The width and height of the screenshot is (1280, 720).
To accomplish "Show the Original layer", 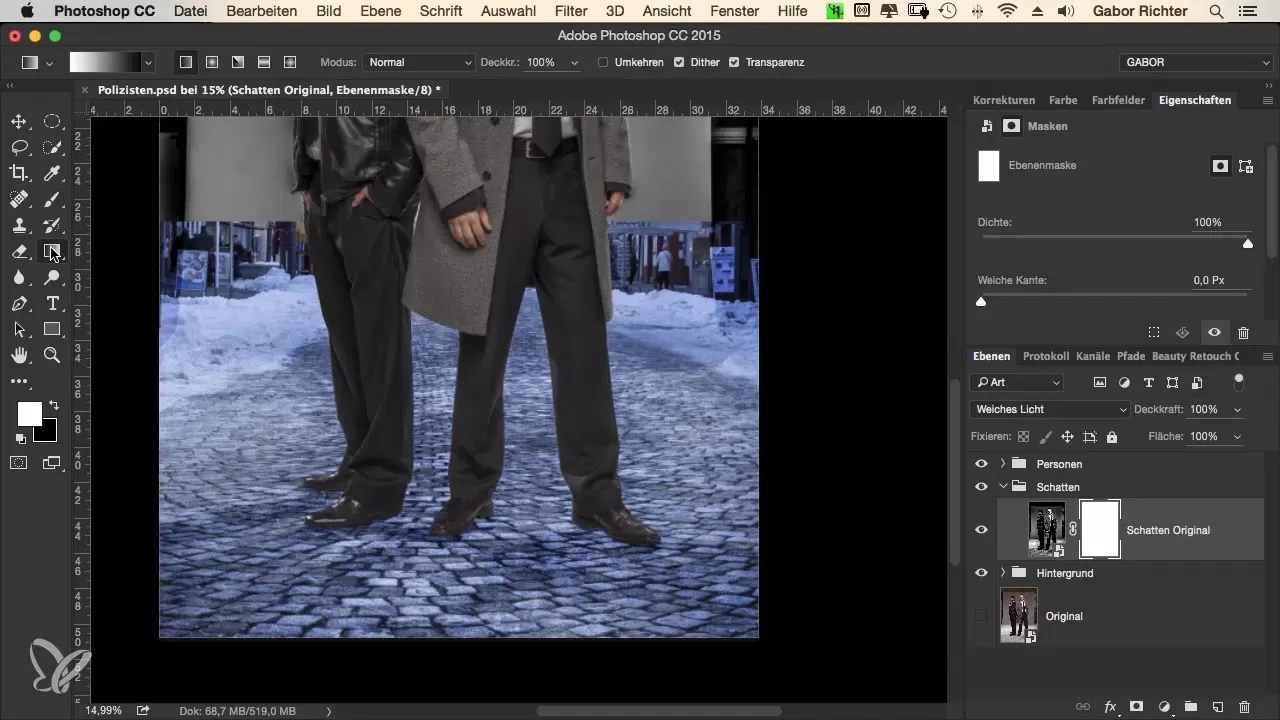I will (x=981, y=616).
